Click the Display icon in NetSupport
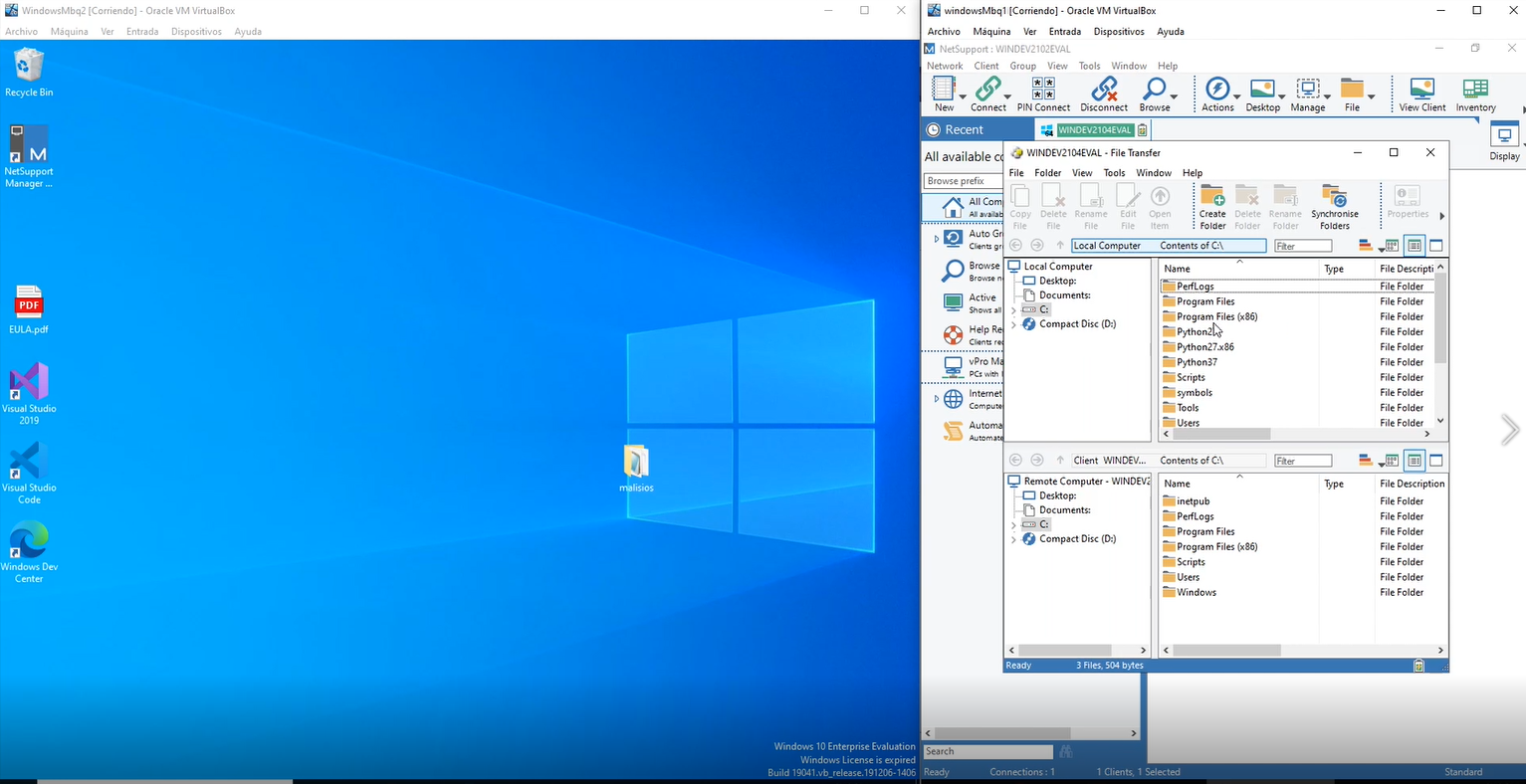Image resolution: width=1526 pixels, height=784 pixels. (x=1504, y=143)
